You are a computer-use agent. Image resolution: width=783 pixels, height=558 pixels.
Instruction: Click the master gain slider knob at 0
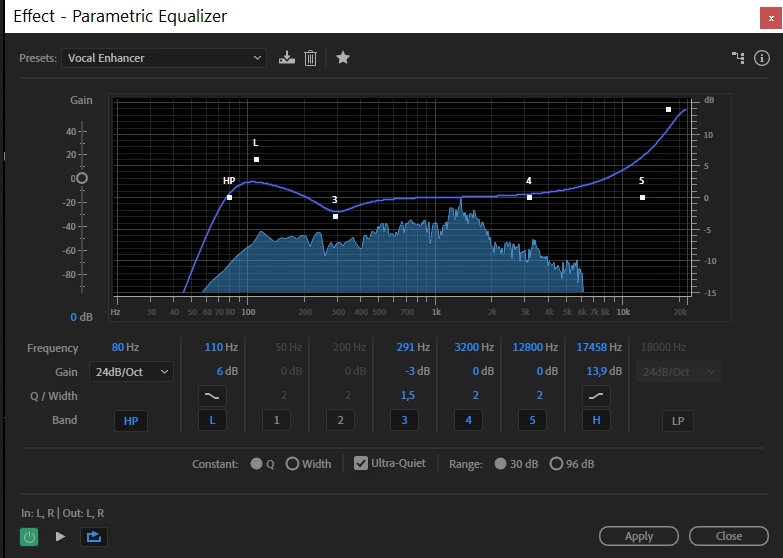tap(82, 178)
